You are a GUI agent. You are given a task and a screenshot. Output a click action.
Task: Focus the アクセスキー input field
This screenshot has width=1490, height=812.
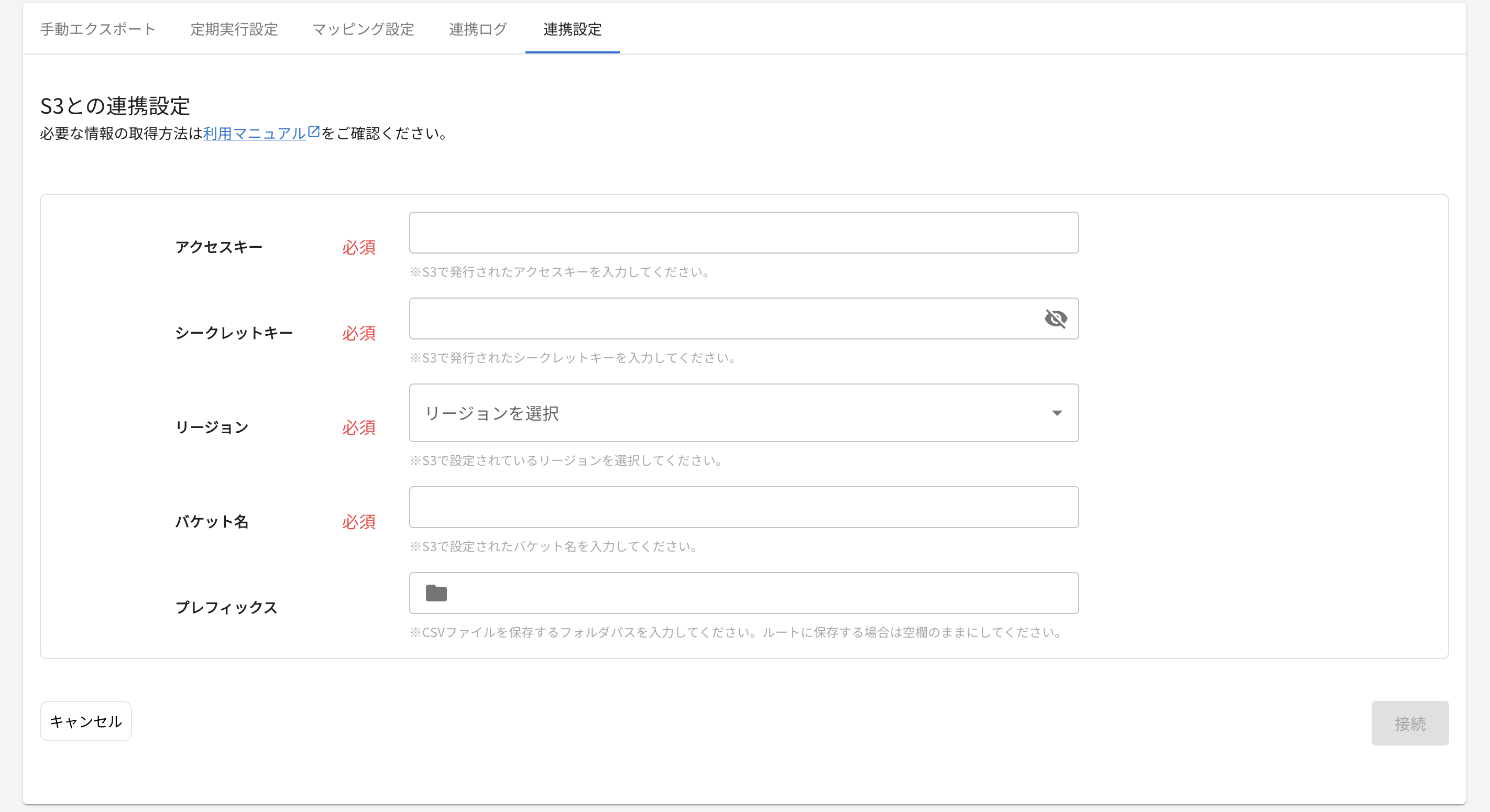click(x=743, y=233)
